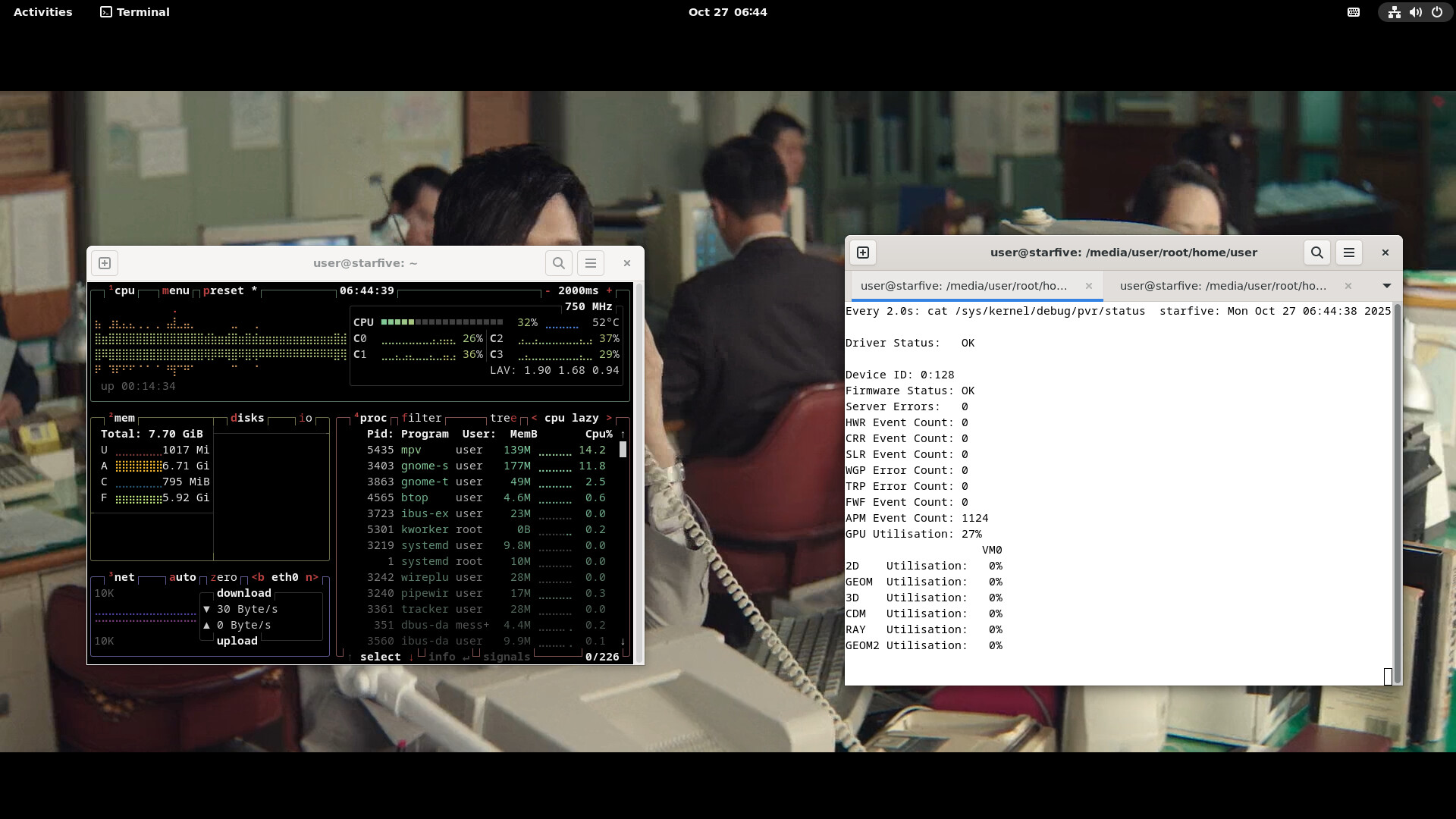Toggle zero option in btop net panel
The width and height of the screenshot is (1456, 819).
click(x=224, y=577)
